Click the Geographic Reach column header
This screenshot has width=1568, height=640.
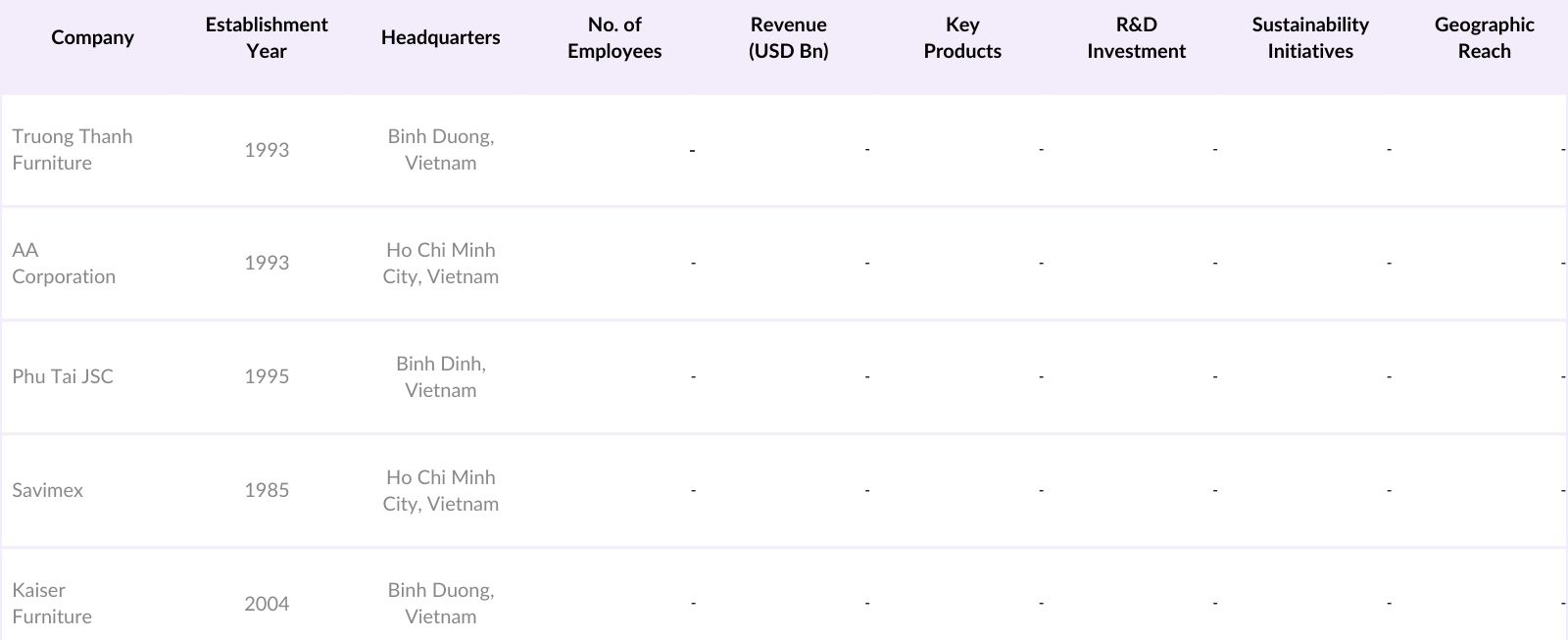click(x=1484, y=37)
